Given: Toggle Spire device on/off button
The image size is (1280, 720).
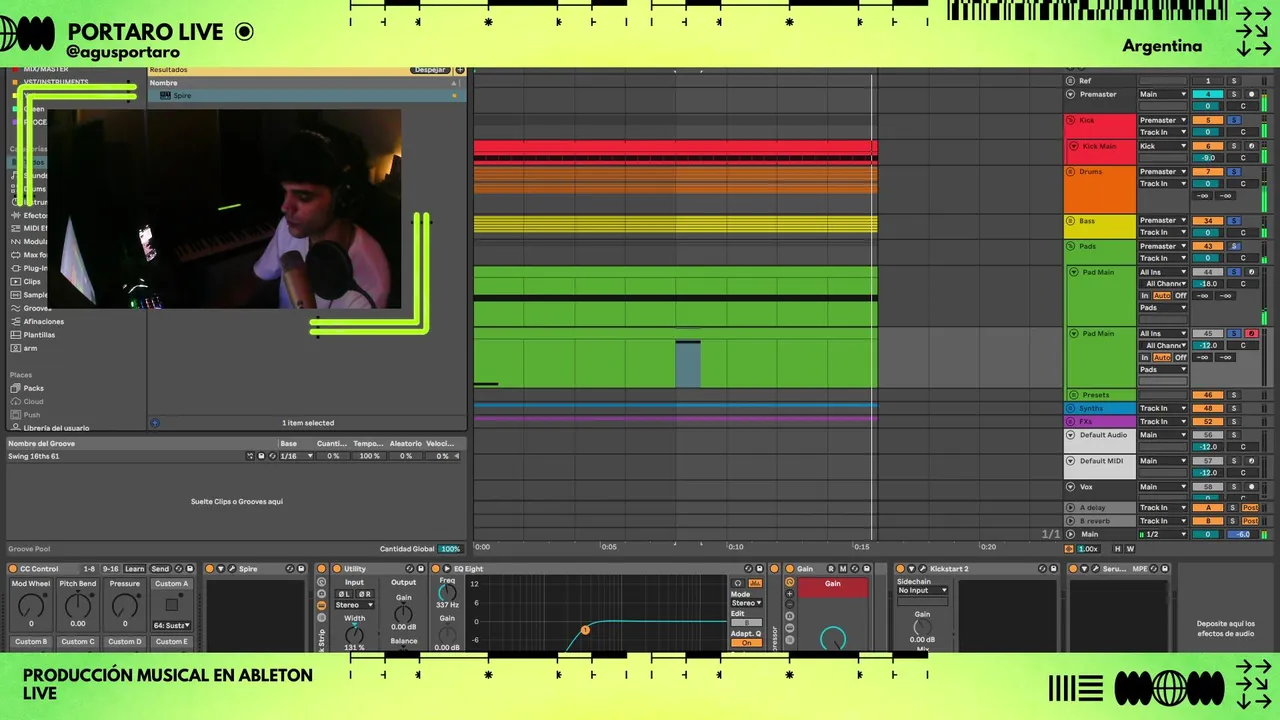Looking at the screenshot, I should [x=210, y=569].
